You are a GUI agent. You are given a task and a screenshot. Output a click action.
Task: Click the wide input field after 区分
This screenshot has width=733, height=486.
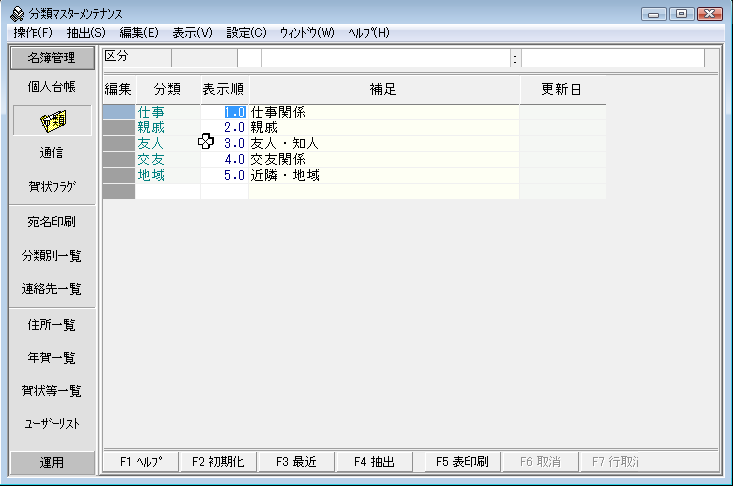click(386, 58)
